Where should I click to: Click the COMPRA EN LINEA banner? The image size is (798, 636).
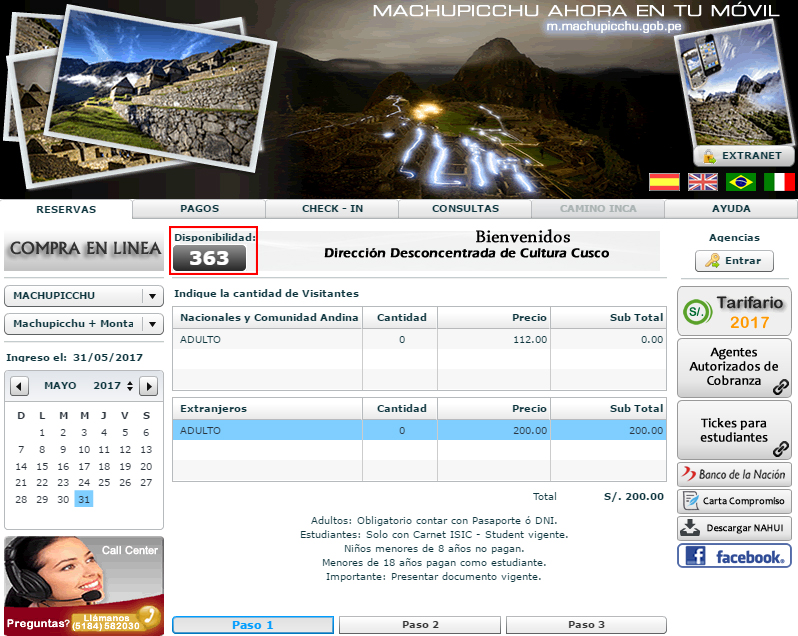coord(84,249)
